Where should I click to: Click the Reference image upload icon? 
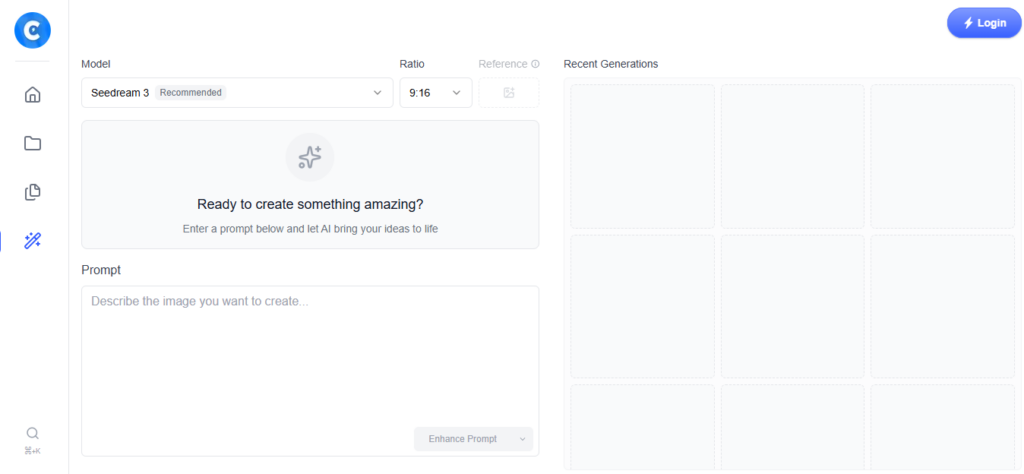click(x=509, y=93)
